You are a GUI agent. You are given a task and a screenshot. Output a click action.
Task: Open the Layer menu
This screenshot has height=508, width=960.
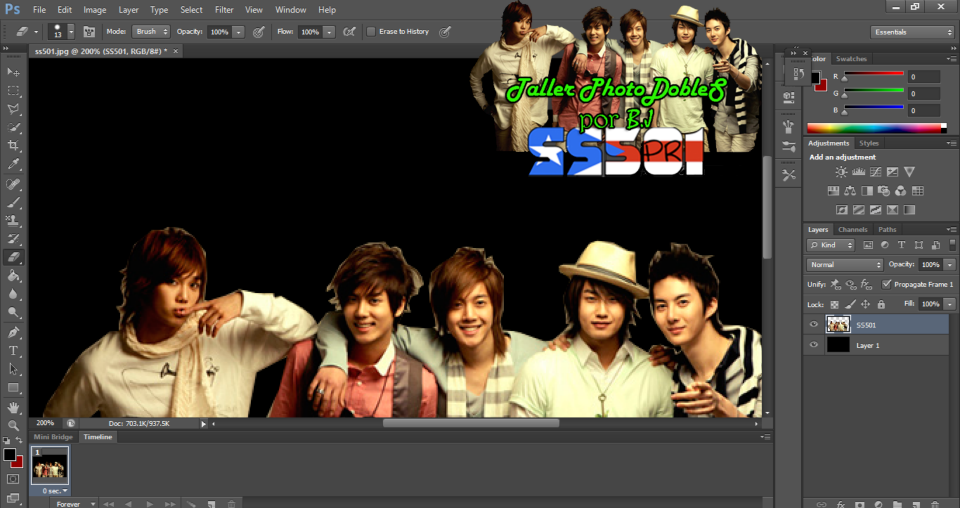click(128, 10)
